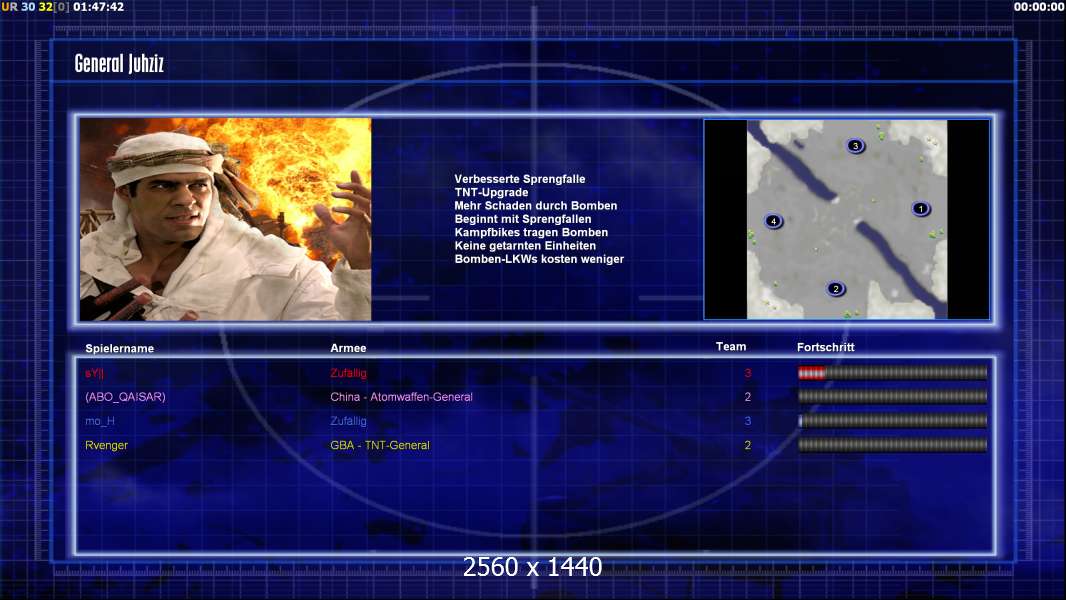Click the General Juhziz portrait image

pos(226,219)
